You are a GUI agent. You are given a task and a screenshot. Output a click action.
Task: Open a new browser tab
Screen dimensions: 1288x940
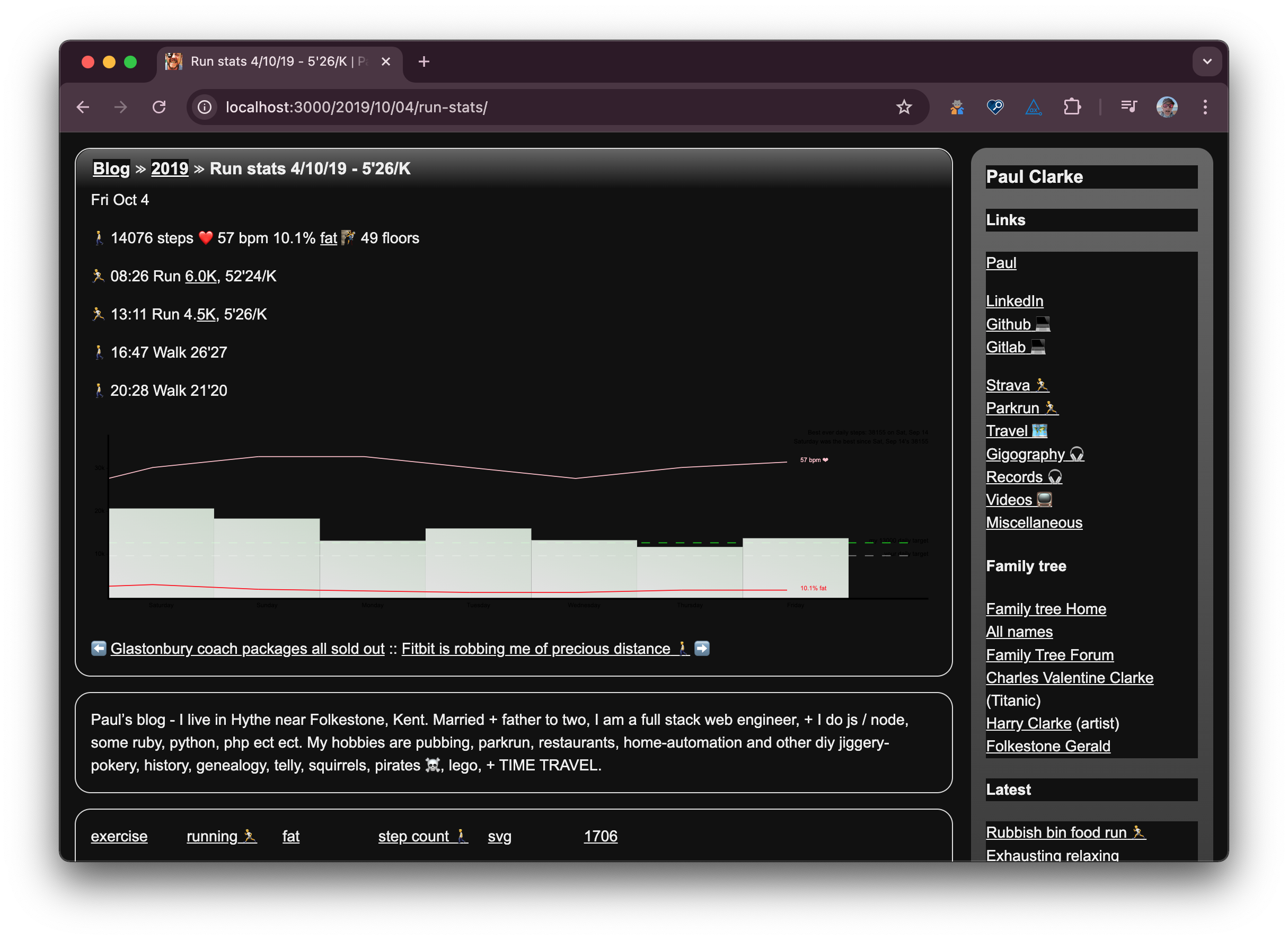coord(424,61)
